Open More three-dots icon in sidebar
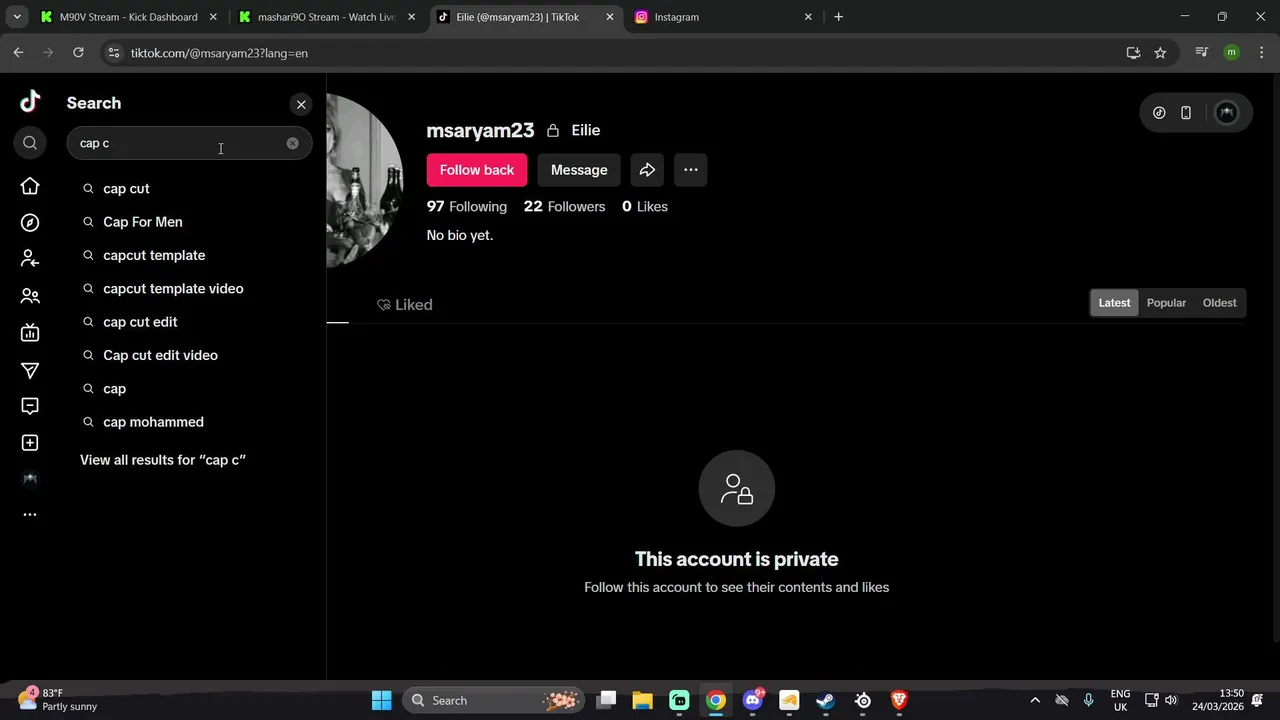Image resolution: width=1280 pixels, height=720 pixels. 30,515
